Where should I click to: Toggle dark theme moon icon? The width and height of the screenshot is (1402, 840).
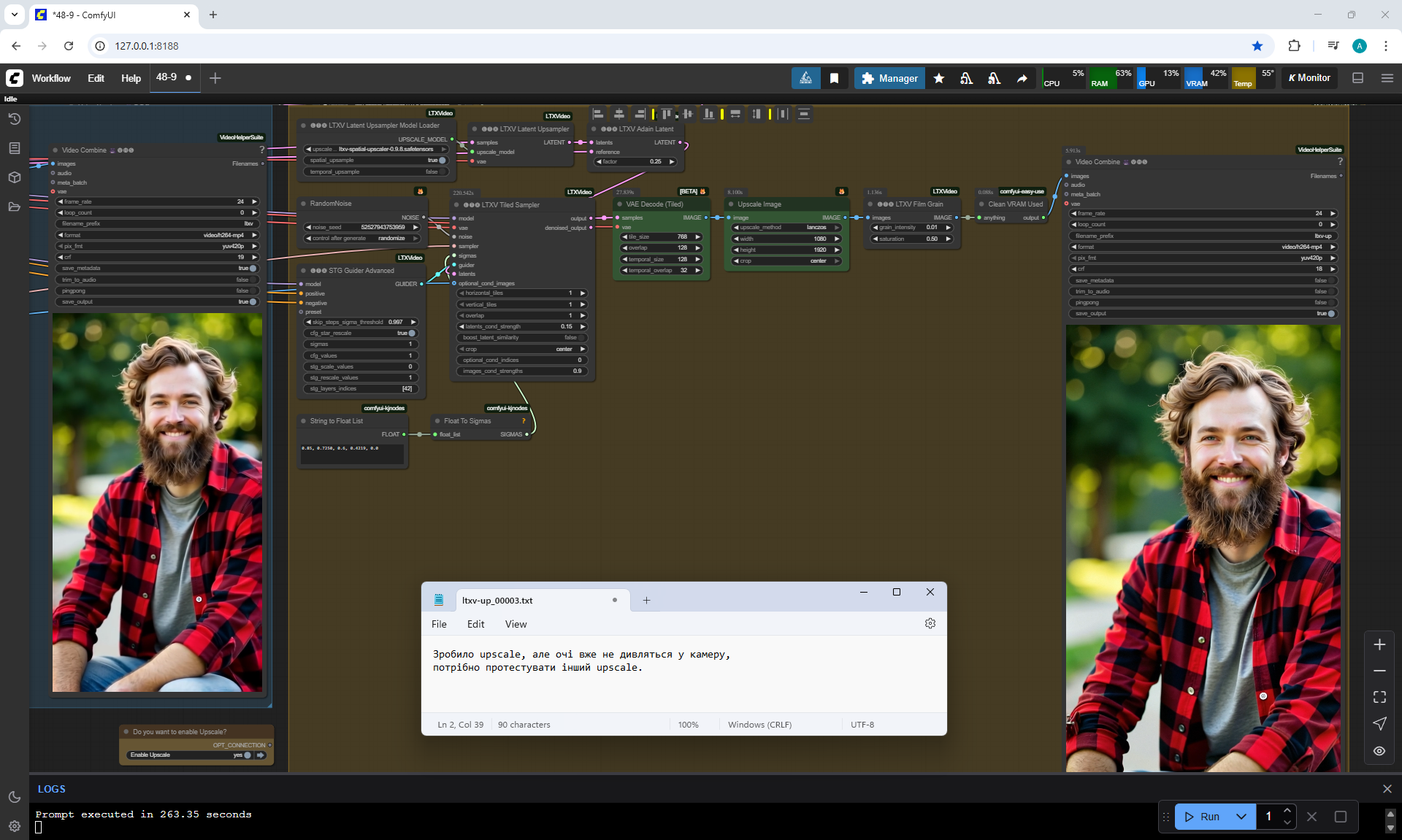click(x=14, y=797)
